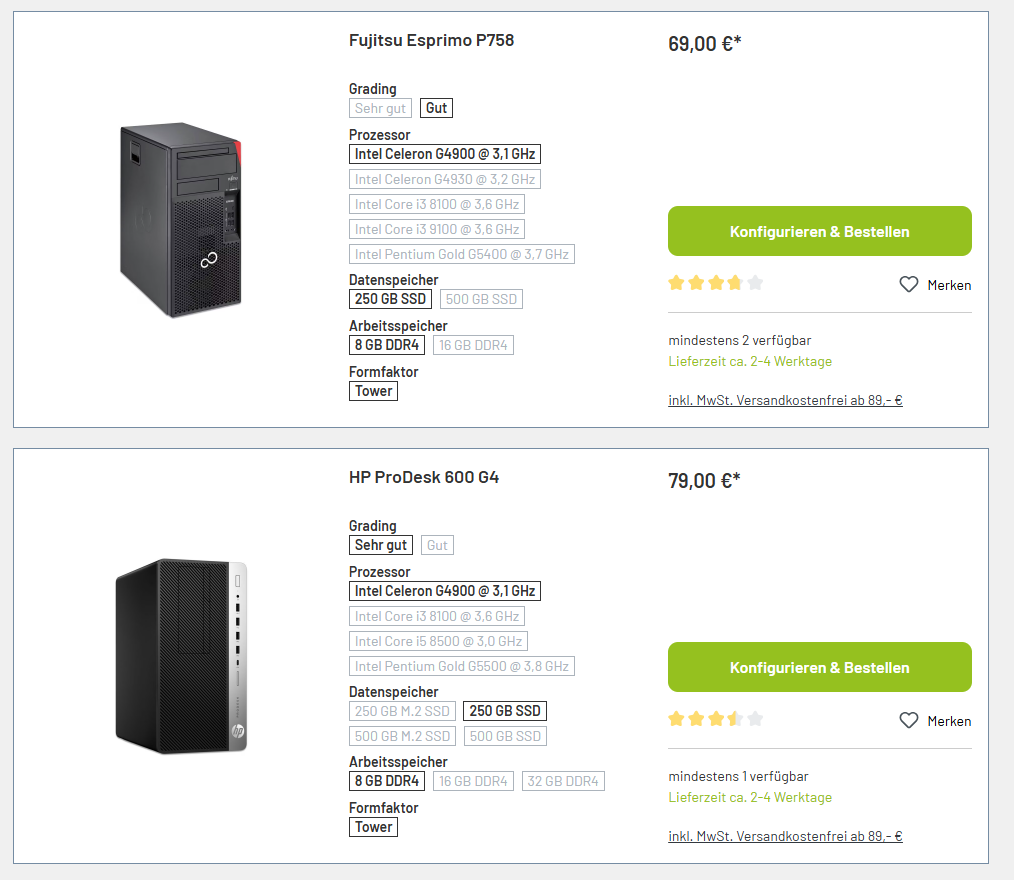Image resolution: width=1014 pixels, height=880 pixels.
Task: Open the Fujitsu Esprimo P758 product image
Action: pyautogui.click(x=180, y=220)
